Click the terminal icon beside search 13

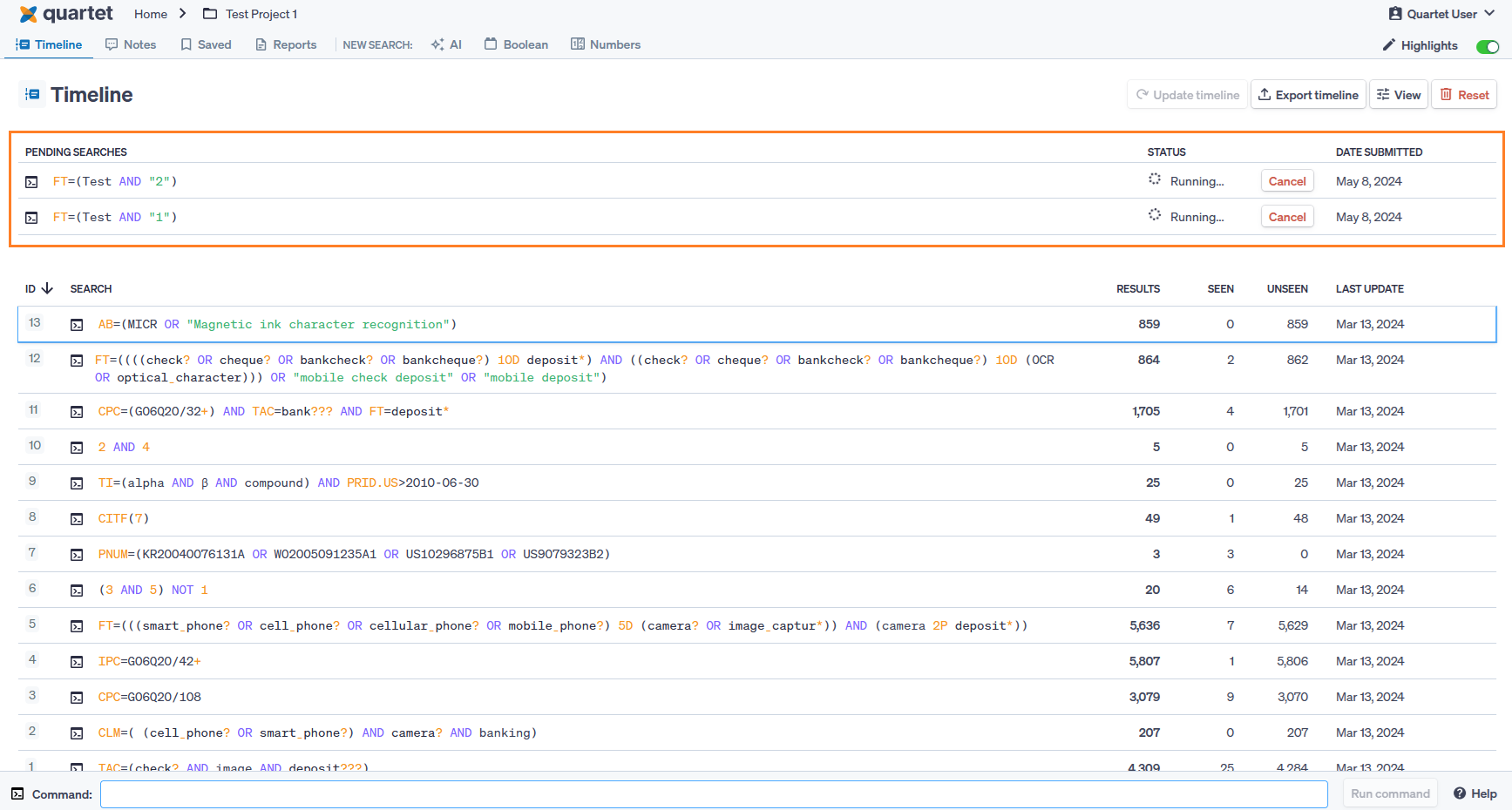point(77,325)
